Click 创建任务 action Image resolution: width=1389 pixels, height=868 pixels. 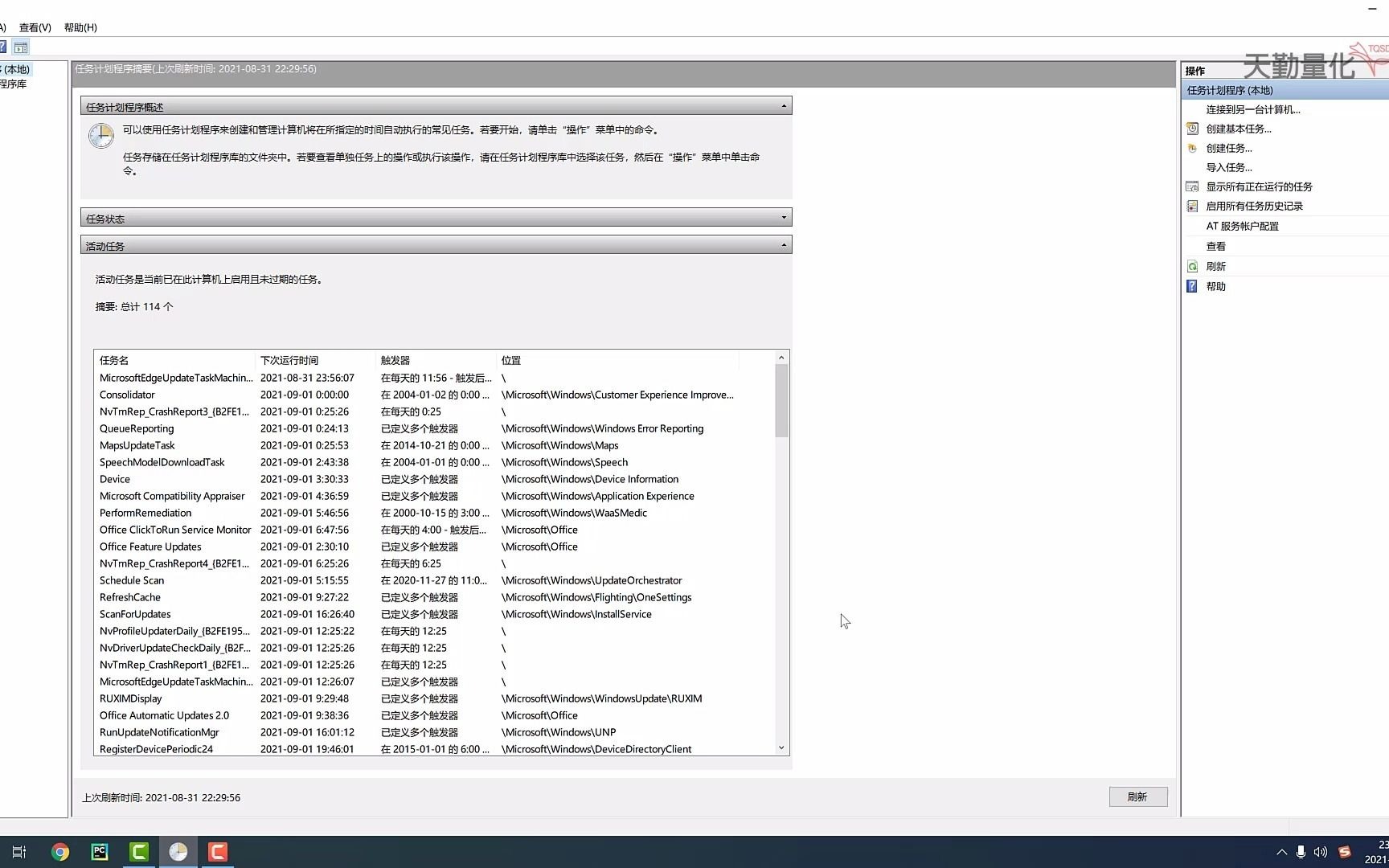click(x=1229, y=148)
